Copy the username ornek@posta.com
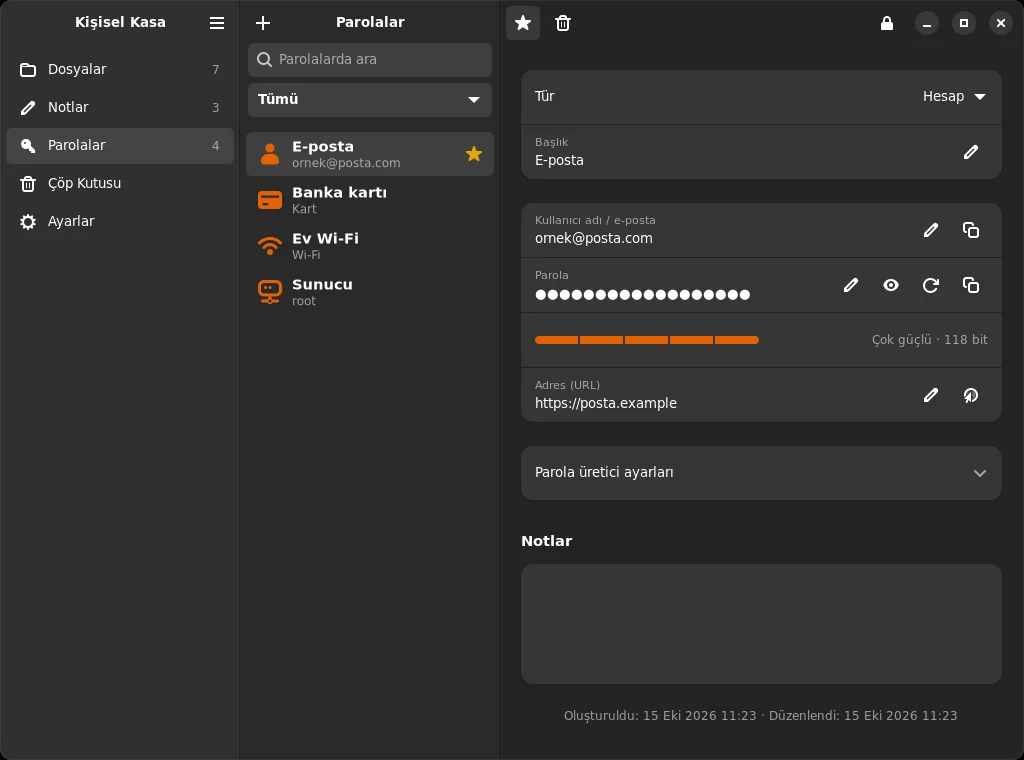 (970, 230)
